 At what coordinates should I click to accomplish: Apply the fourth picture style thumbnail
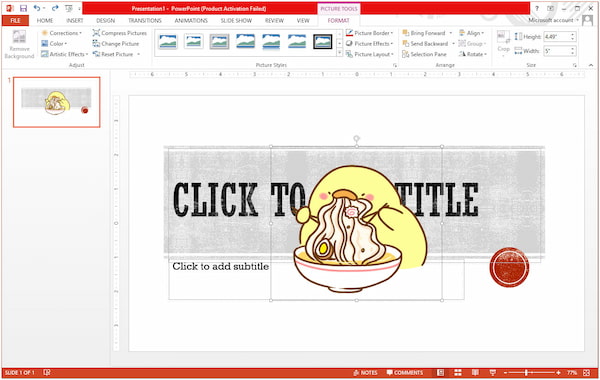coord(246,41)
